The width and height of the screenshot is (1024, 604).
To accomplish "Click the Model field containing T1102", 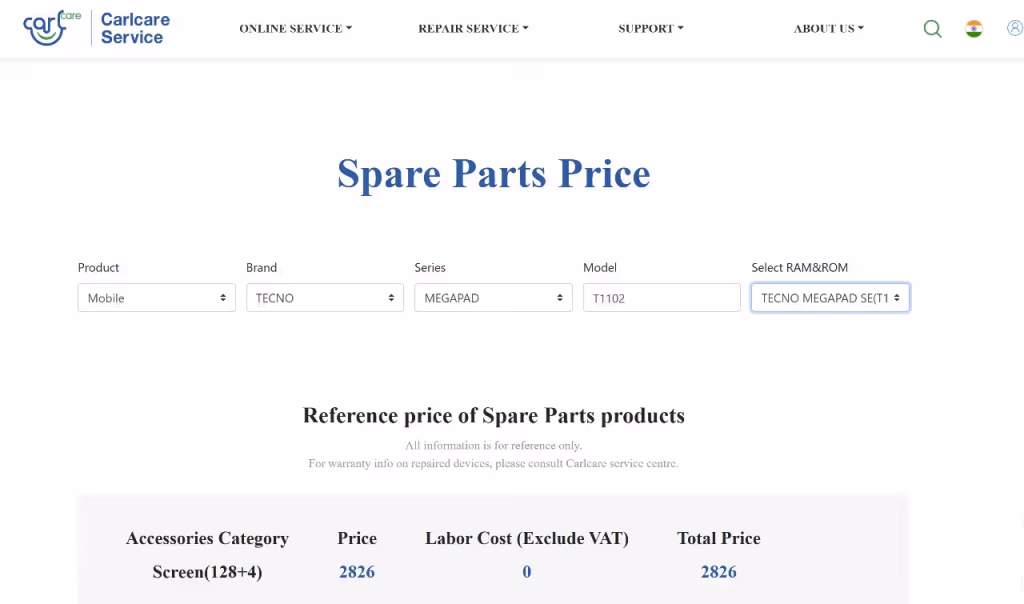I will click(x=662, y=298).
